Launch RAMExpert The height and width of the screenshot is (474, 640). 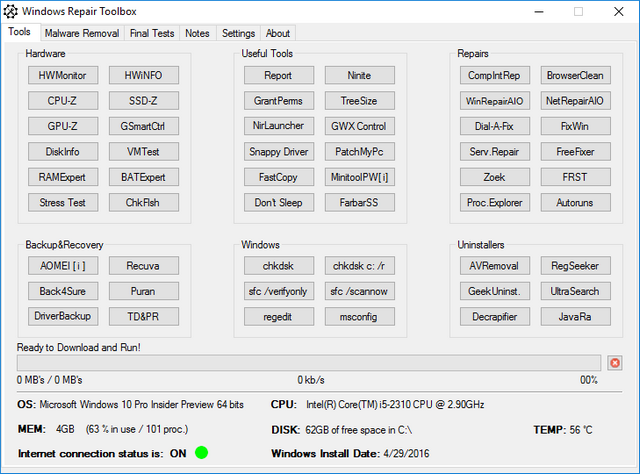pos(63,177)
